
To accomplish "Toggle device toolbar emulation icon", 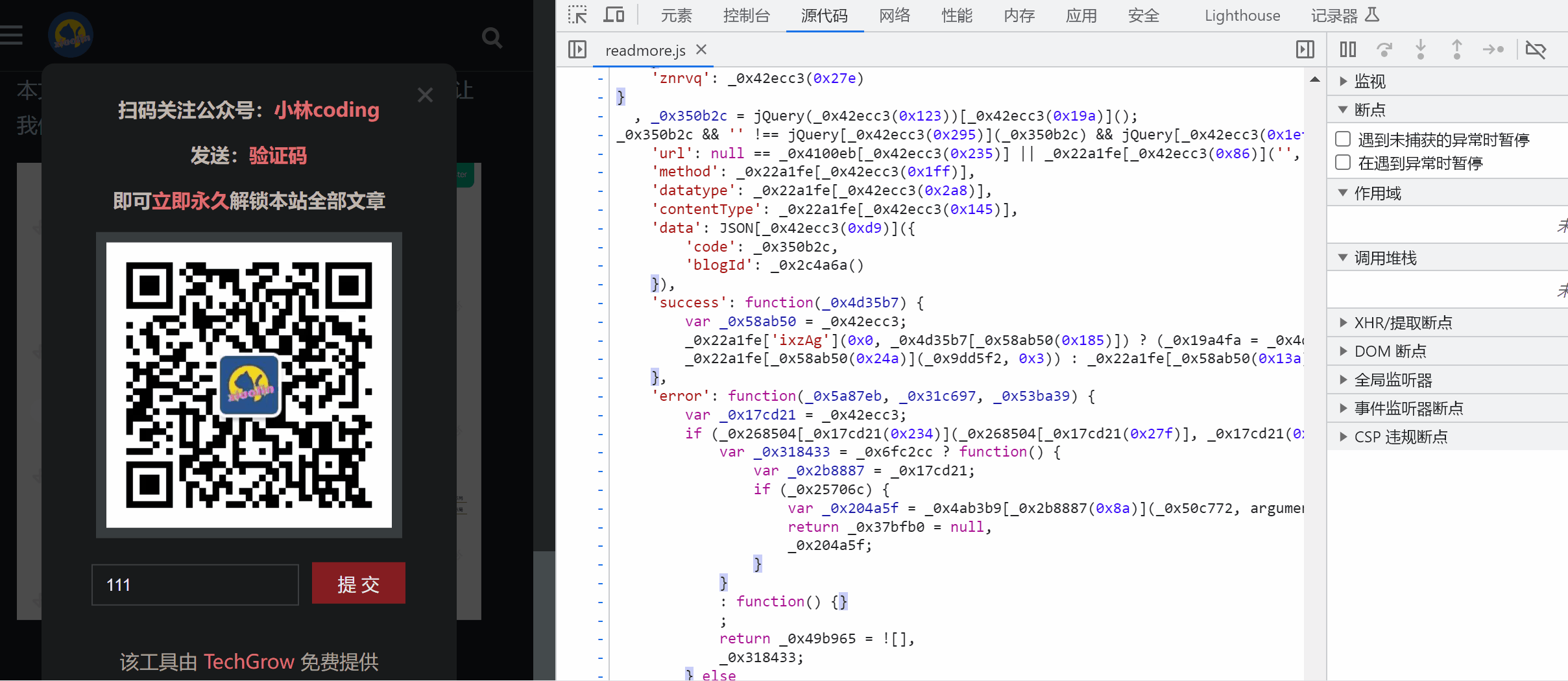I will [x=614, y=15].
